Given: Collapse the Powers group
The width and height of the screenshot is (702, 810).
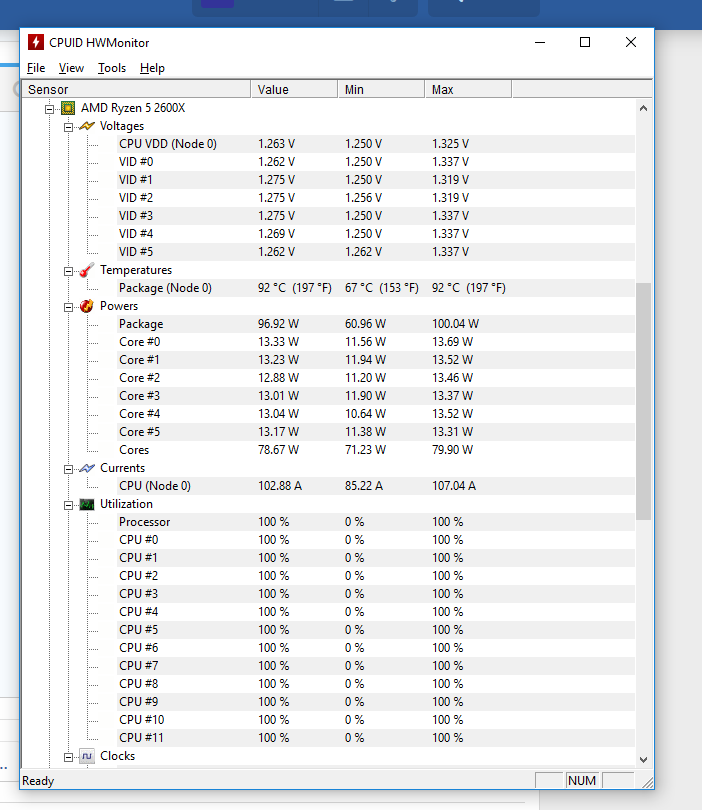Looking at the screenshot, I should point(68,307).
